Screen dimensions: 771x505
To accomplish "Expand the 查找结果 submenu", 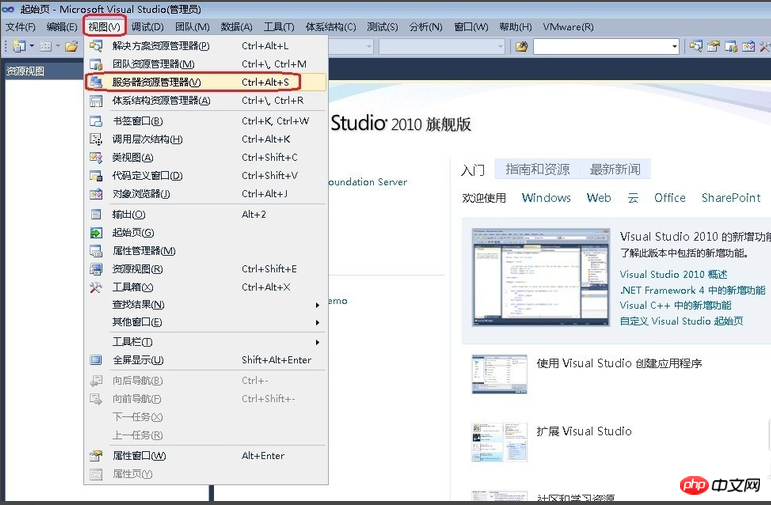I will coord(318,304).
